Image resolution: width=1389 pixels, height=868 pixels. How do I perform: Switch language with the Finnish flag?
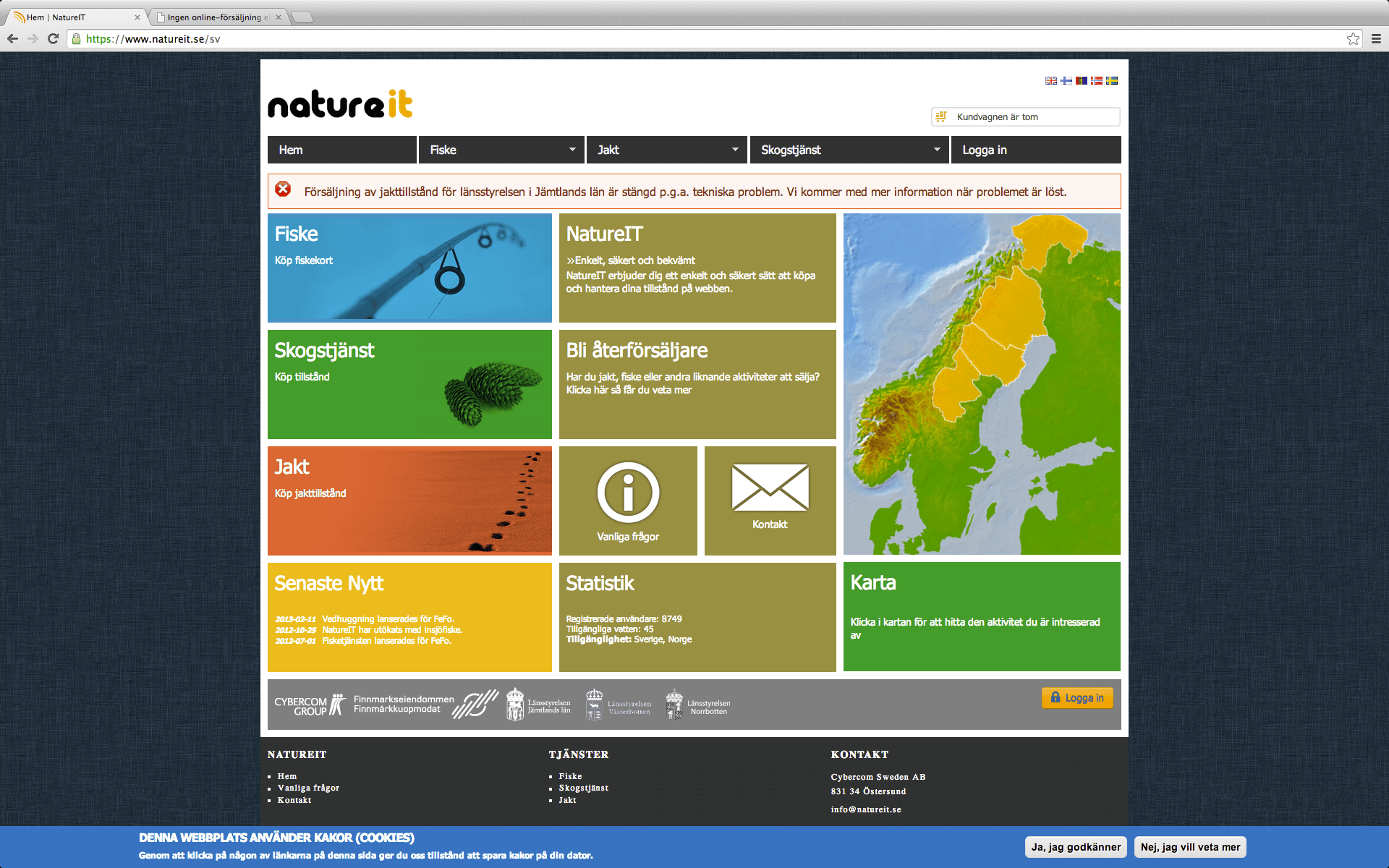tap(1066, 80)
